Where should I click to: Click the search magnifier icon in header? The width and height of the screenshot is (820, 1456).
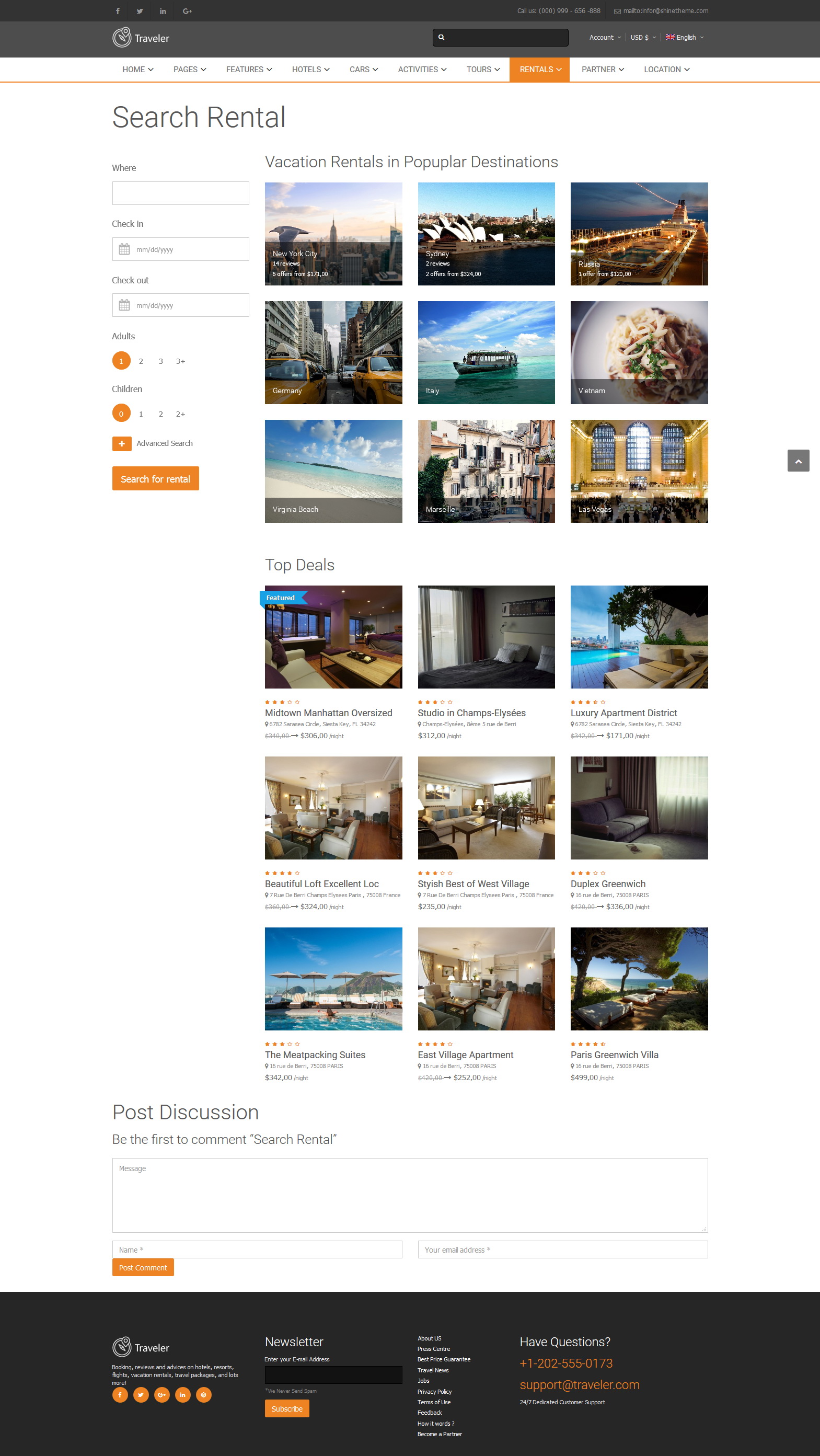pyautogui.click(x=442, y=37)
